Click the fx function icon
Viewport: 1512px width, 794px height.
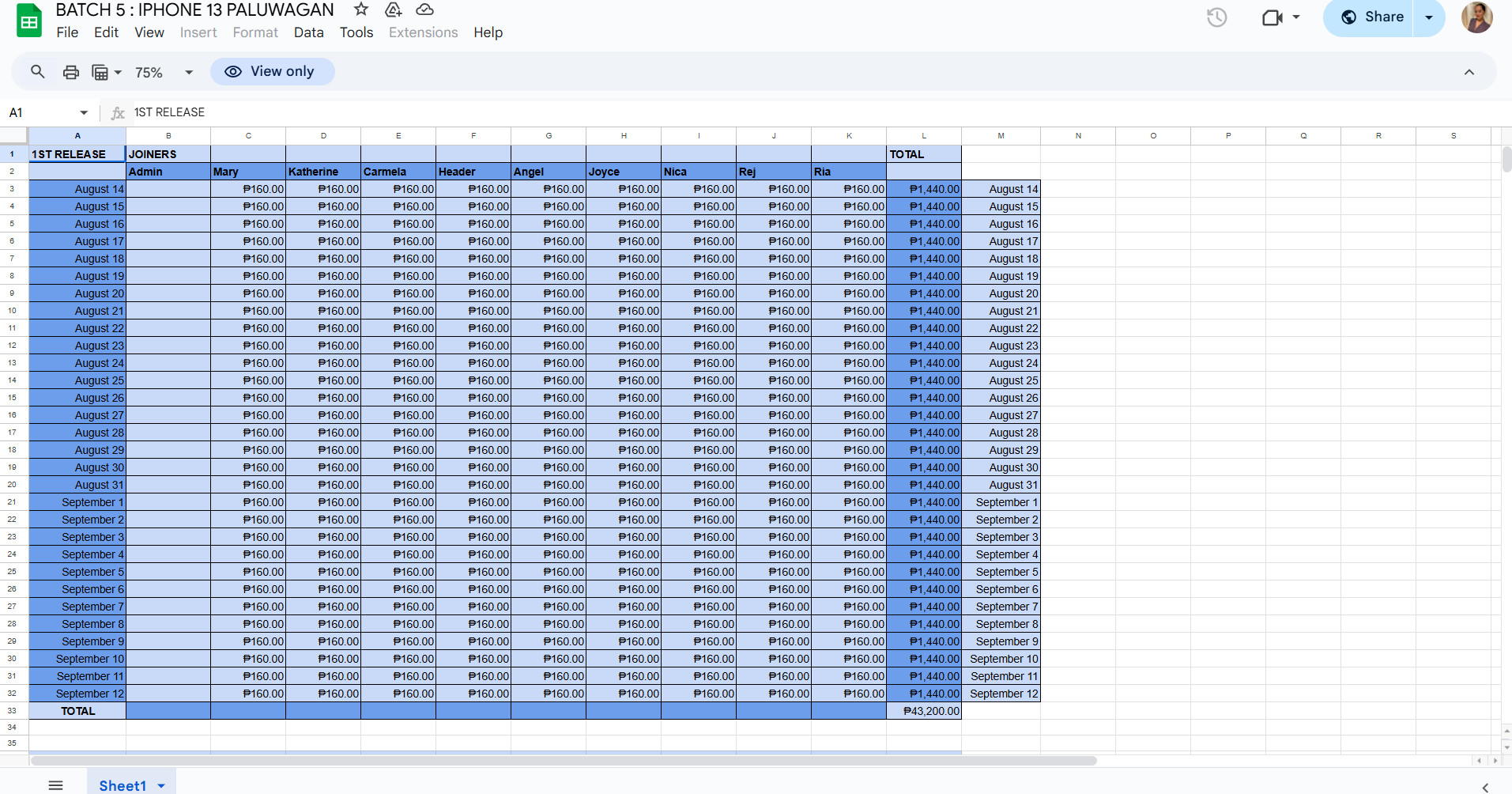click(x=118, y=113)
